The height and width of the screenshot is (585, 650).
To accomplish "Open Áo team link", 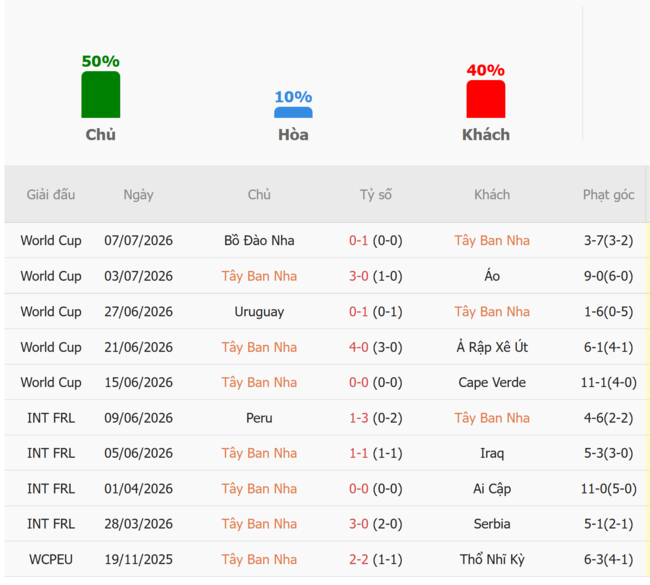I will coord(492,276).
